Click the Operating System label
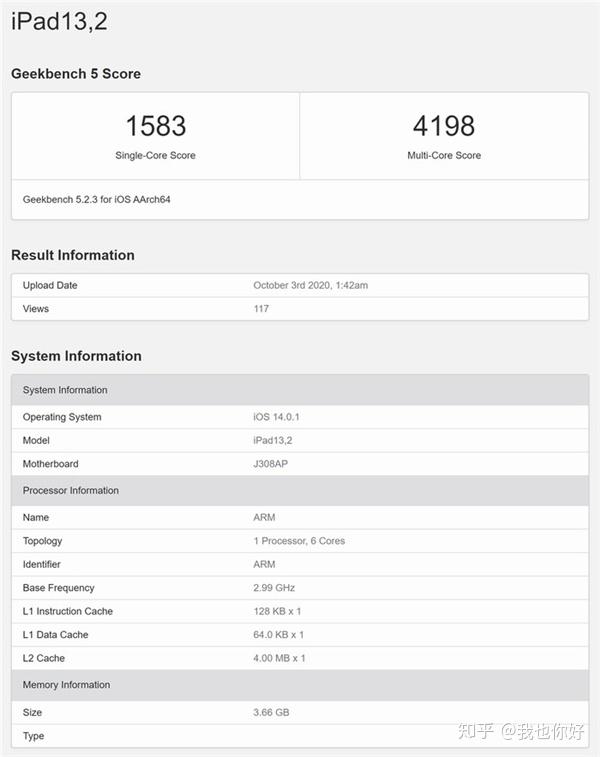 tap(62, 417)
